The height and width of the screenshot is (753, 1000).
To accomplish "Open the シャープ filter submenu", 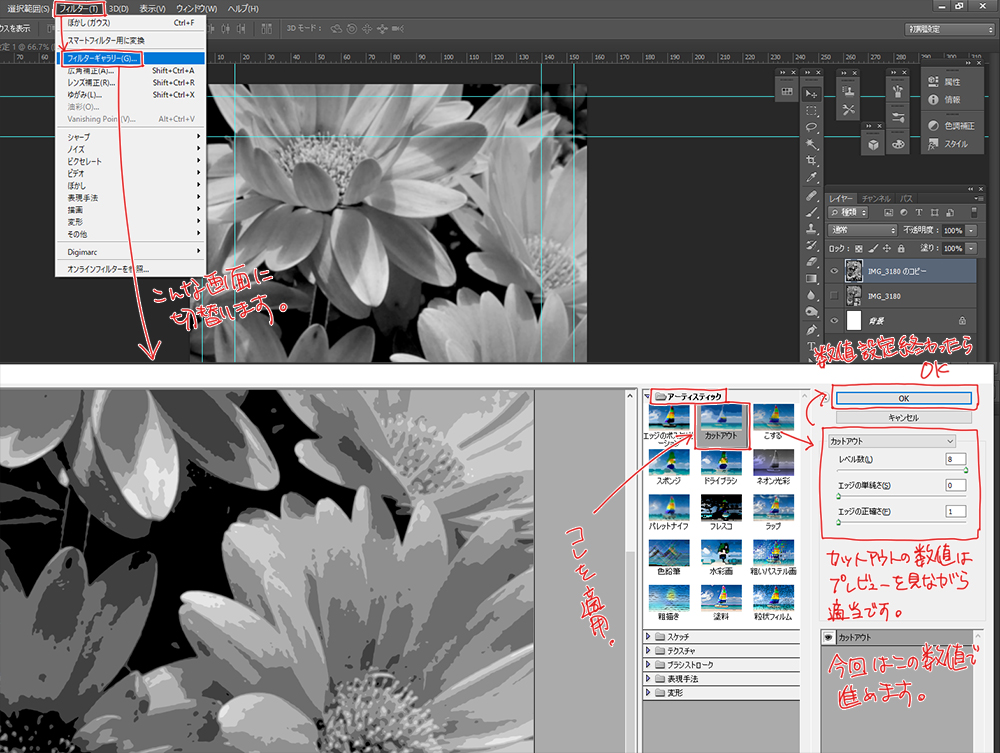I will [131, 136].
